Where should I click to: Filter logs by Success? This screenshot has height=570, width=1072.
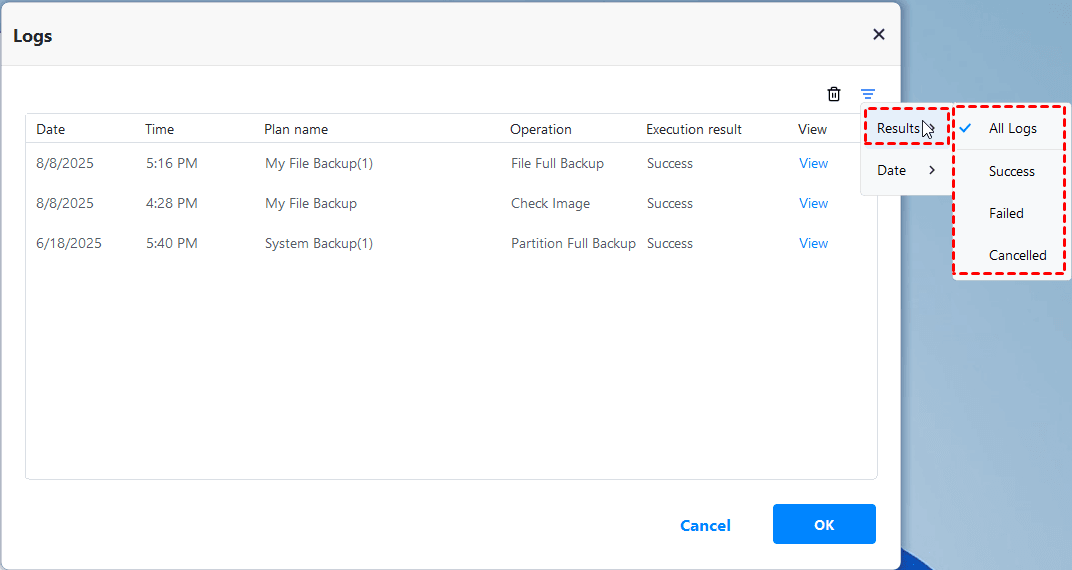[1011, 171]
